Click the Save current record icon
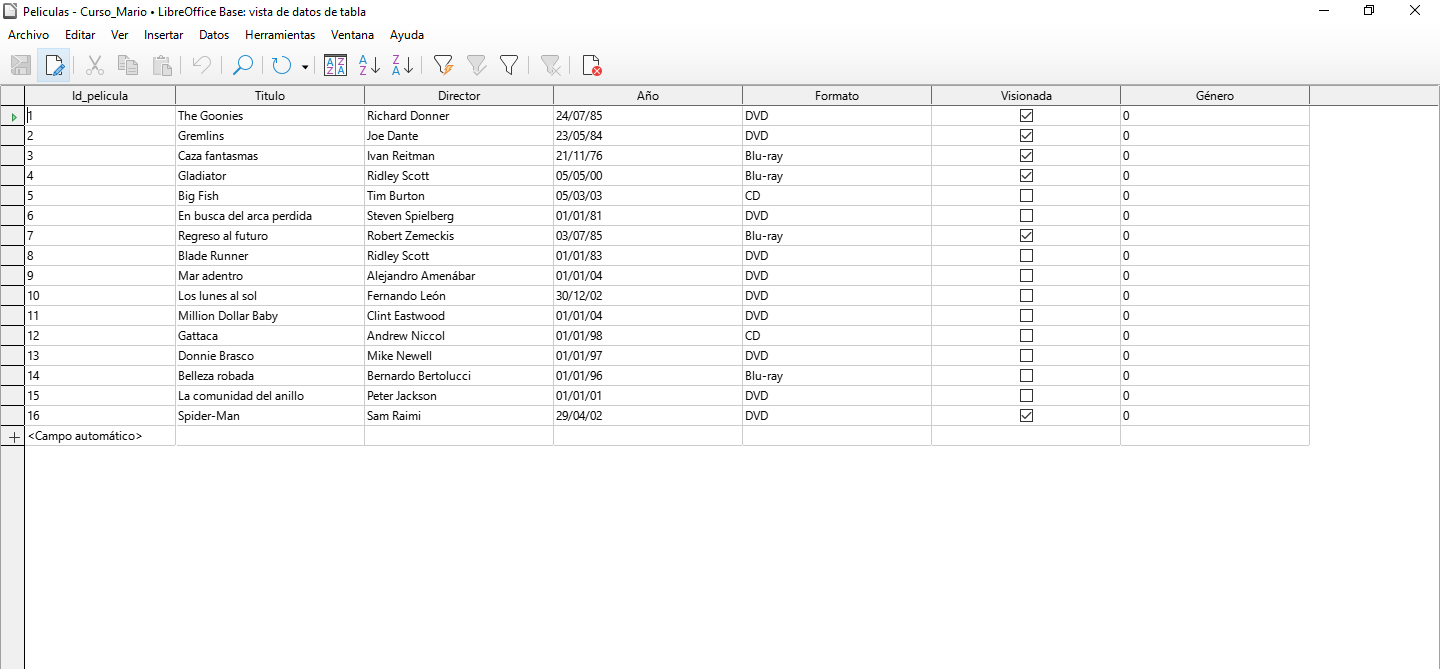The image size is (1440, 669). 21,65
